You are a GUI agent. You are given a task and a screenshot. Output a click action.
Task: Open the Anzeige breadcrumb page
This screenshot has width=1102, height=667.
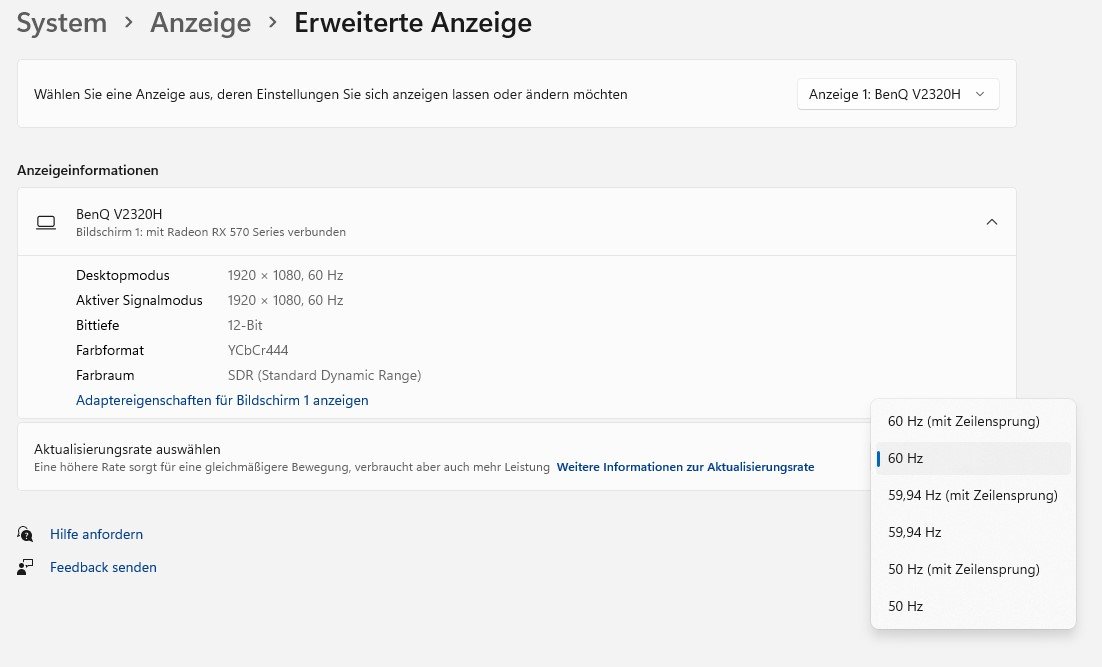200,22
